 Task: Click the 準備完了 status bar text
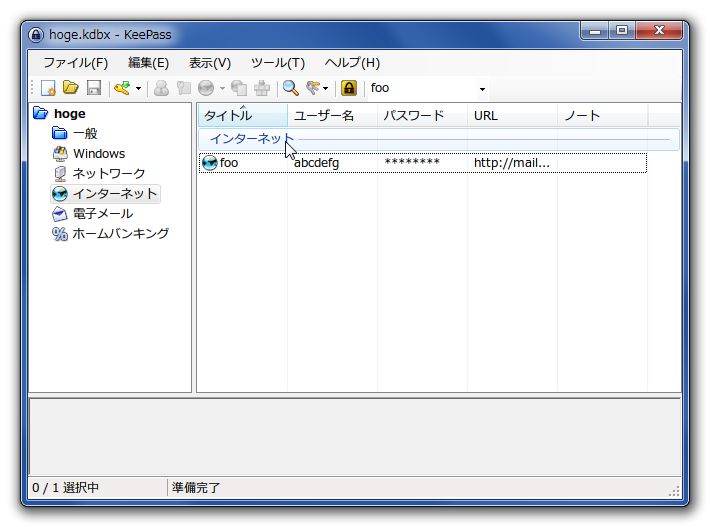[196, 488]
